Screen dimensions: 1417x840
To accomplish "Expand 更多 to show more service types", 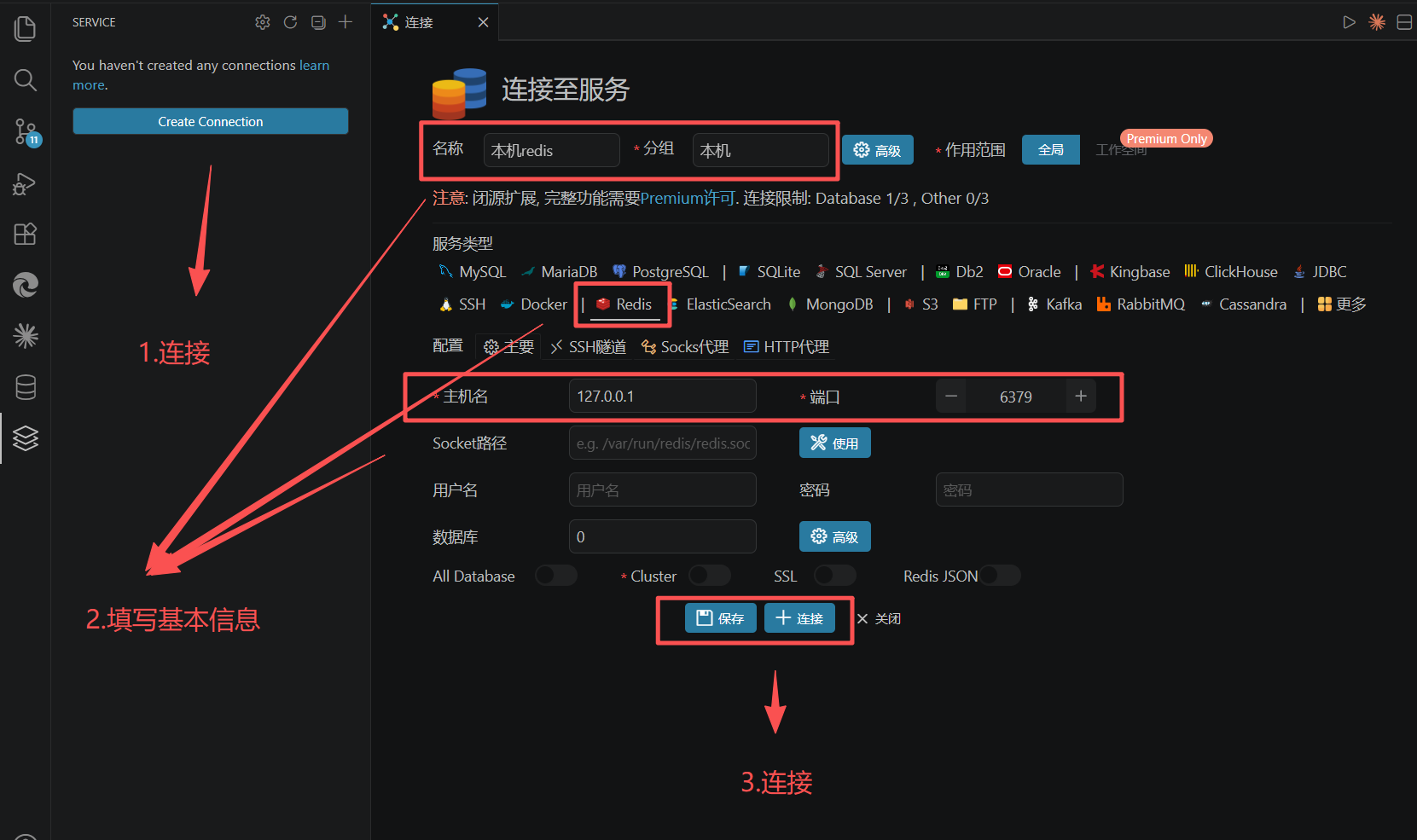I will [x=1342, y=304].
